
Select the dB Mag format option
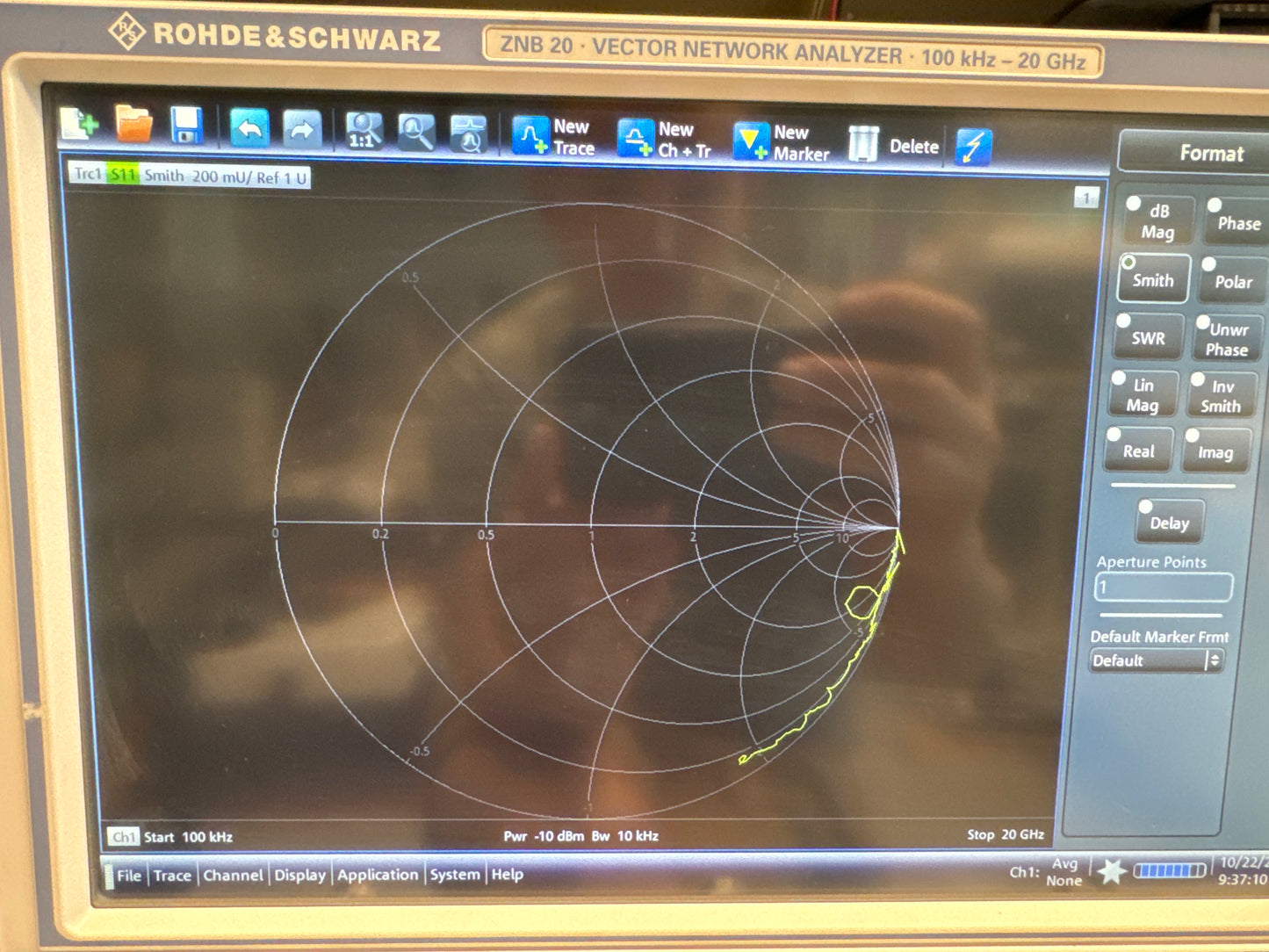(x=1158, y=221)
